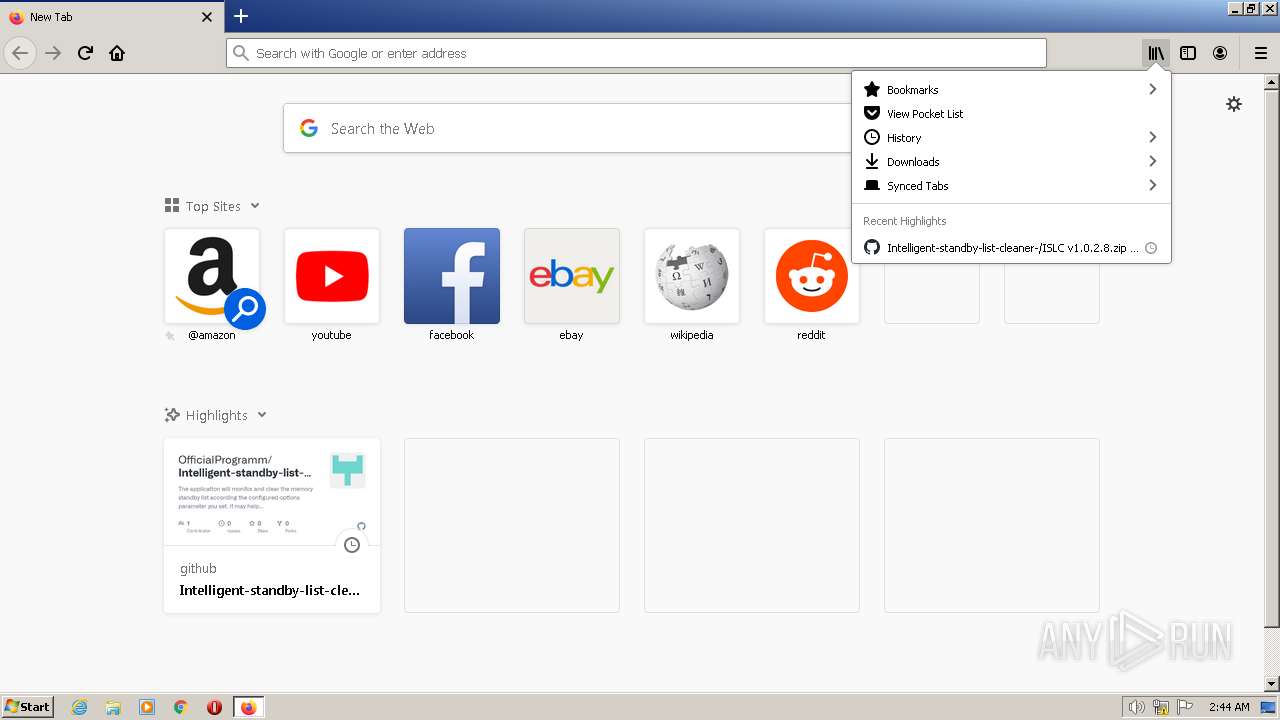Show sidebars toolbar button
Viewport: 1280px width, 720px height.
pos(1188,53)
